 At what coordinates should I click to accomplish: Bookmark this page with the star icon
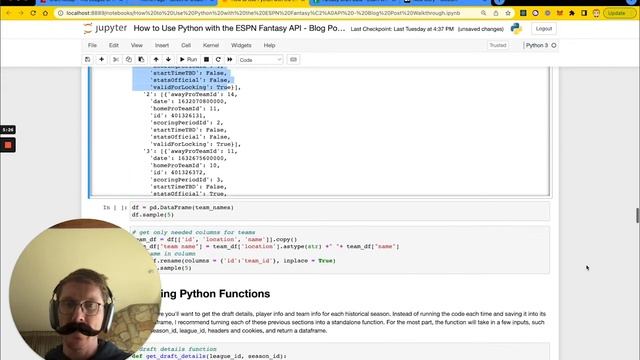coord(508,13)
